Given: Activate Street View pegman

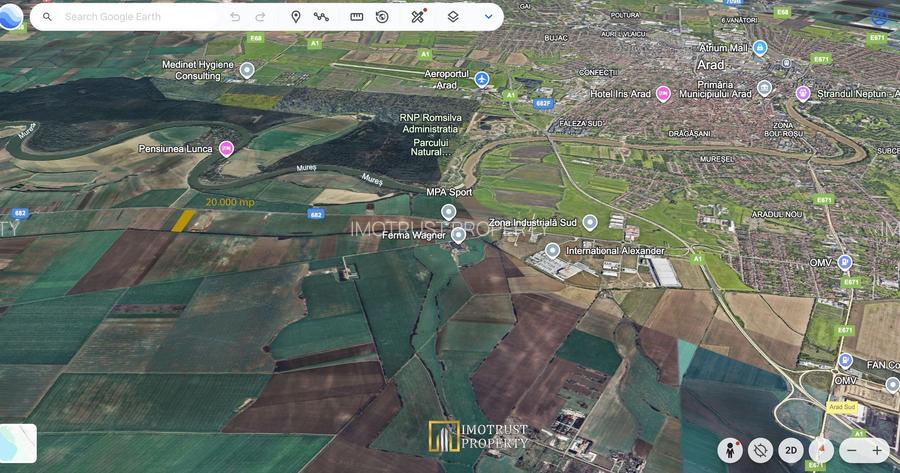Looking at the screenshot, I should pyautogui.click(x=730, y=451).
